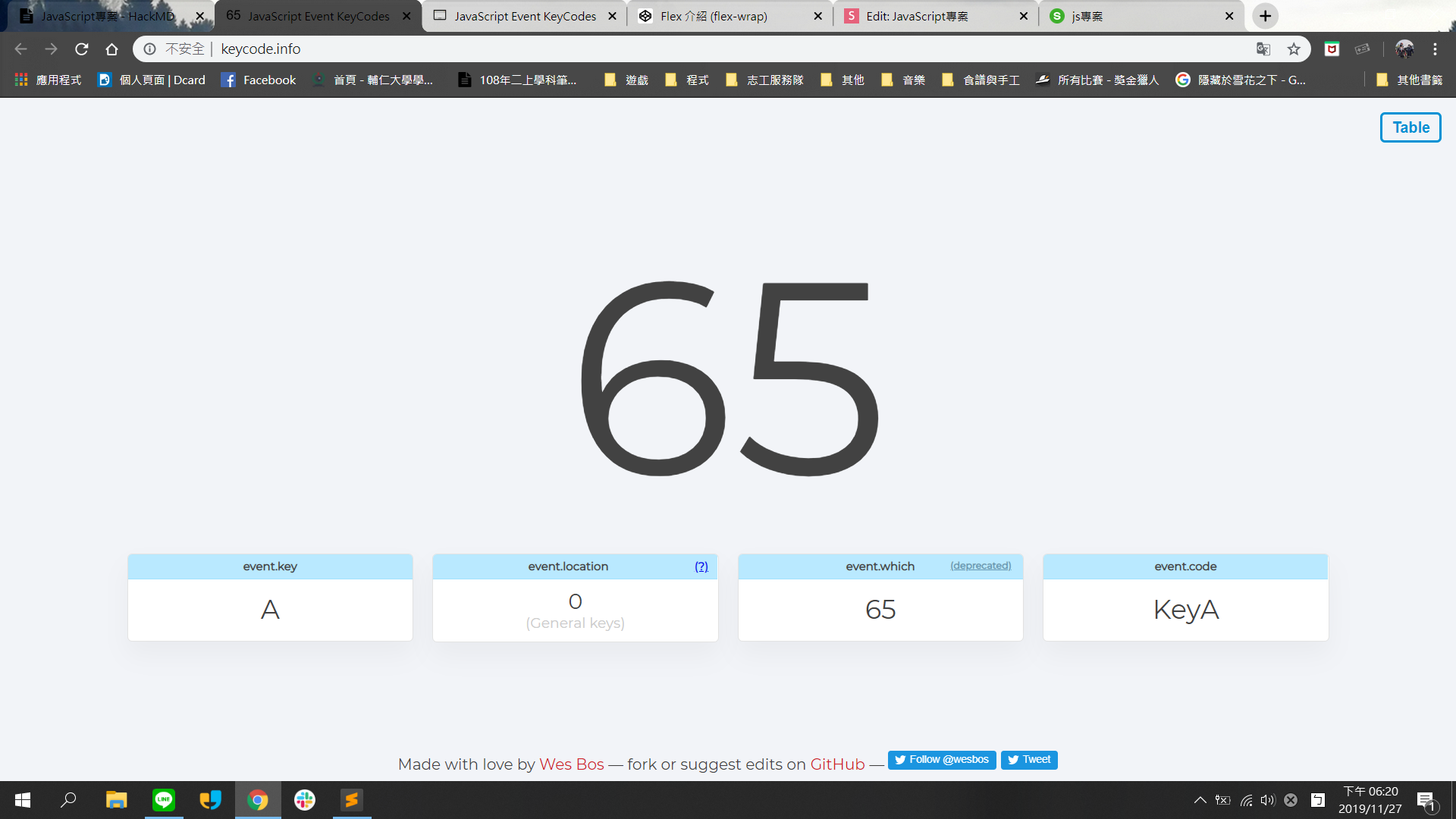
Task: Click the home page icon
Action: click(111, 49)
